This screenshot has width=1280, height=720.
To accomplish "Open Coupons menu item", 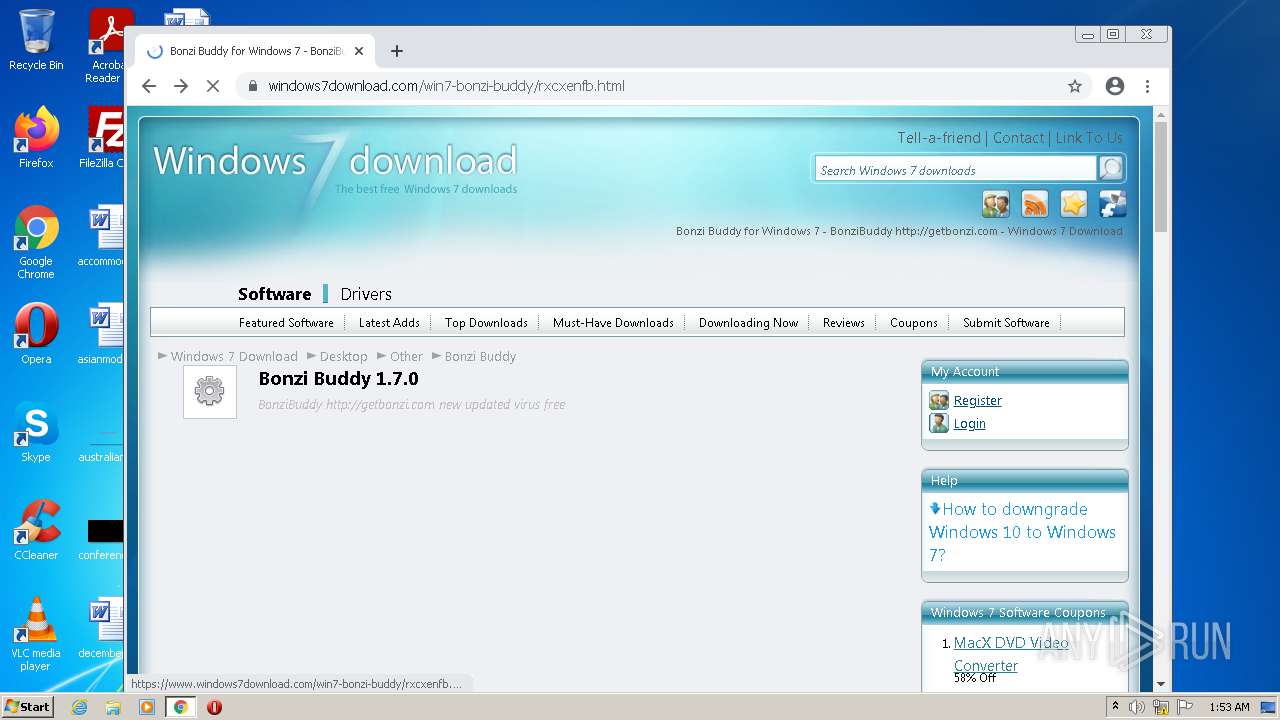I will point(913,322).
